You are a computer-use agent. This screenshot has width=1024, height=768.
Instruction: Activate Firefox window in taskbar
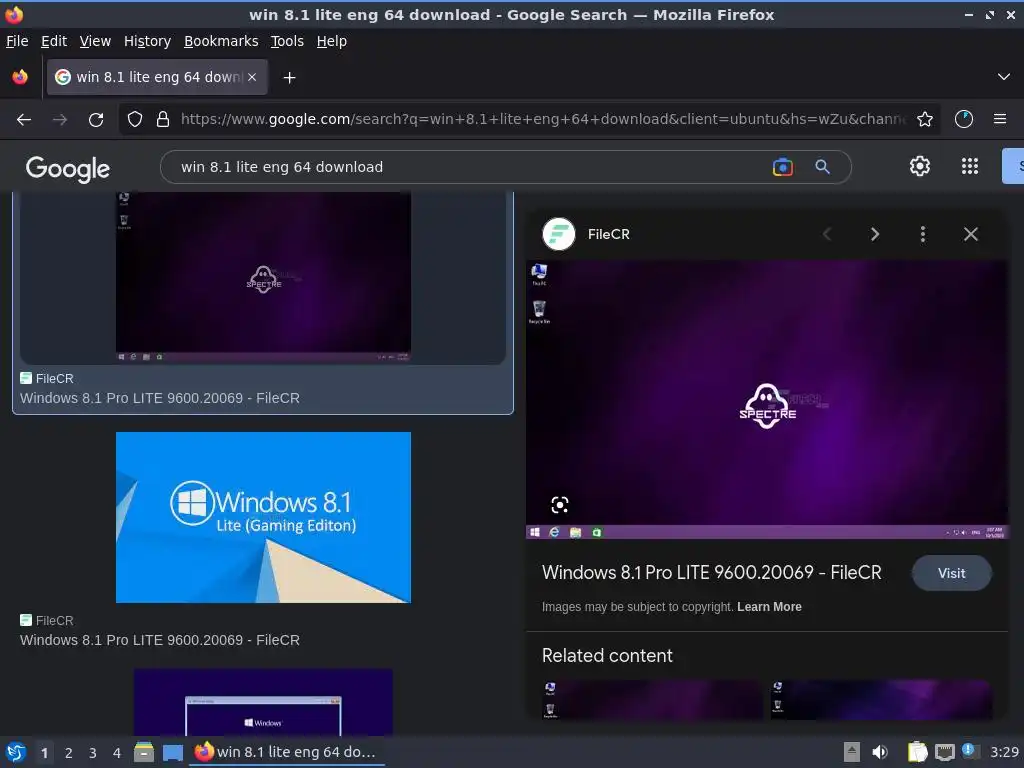coord(287,752)
